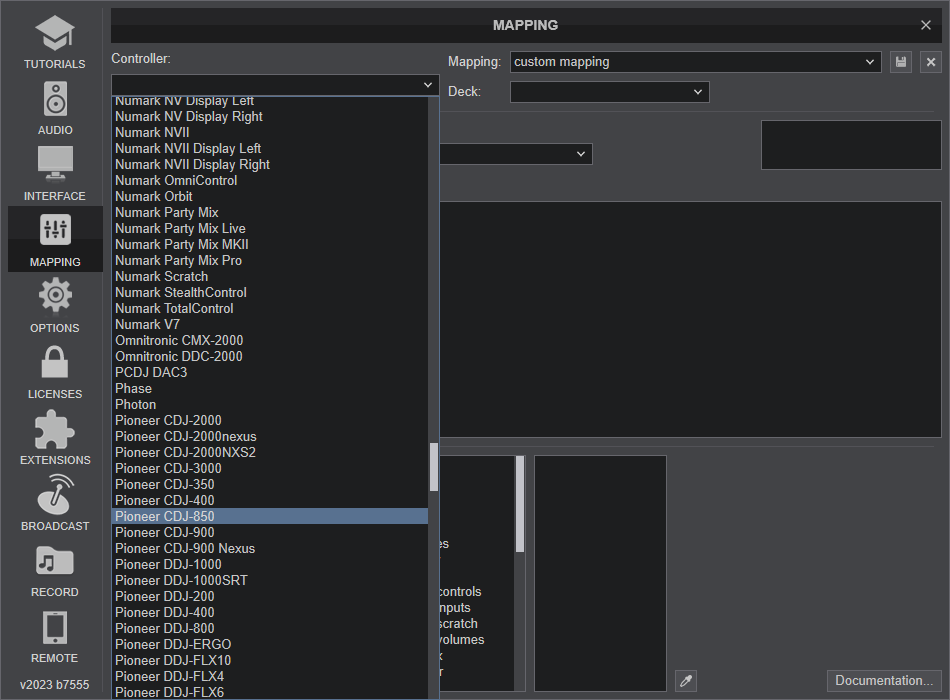
Task: Open the Audio settings speaker icon
Action: point(55,99)
